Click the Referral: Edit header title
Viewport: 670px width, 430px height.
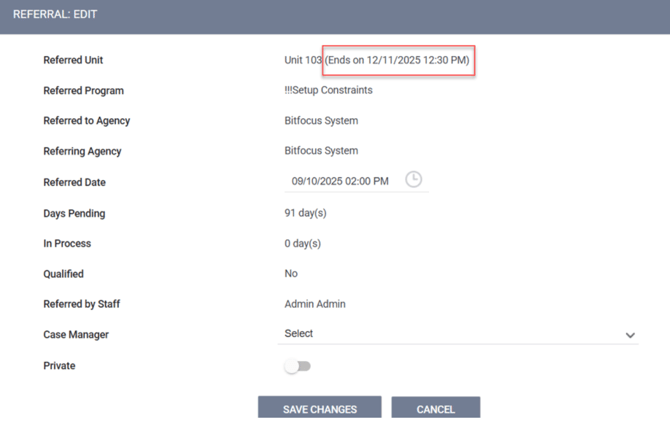coord(55,15)
